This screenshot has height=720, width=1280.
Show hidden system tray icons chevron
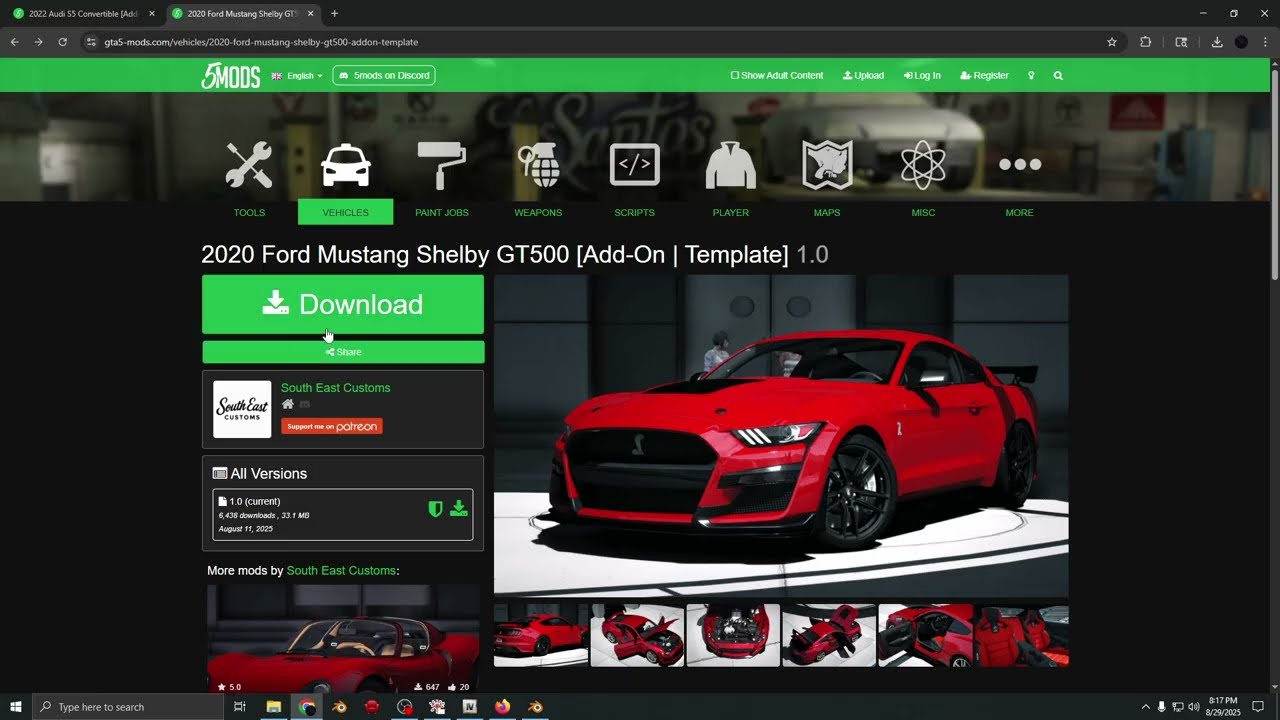(1146, 707)
